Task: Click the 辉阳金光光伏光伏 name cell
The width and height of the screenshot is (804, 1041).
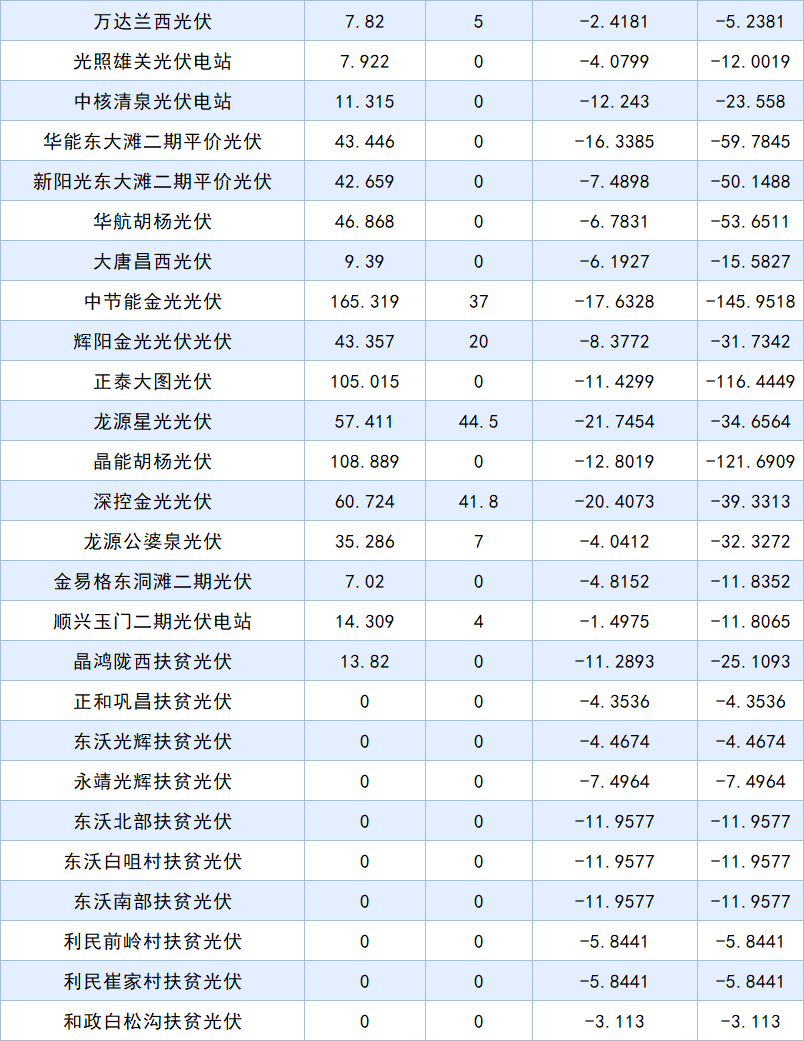Action: point(152,341)
